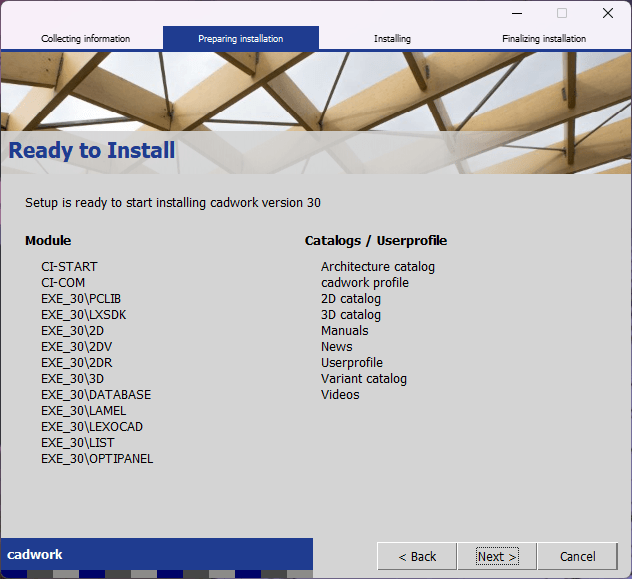Click the Manuals entry
Viewport: 632px width, 579px height.
click(x=345, y=331)
